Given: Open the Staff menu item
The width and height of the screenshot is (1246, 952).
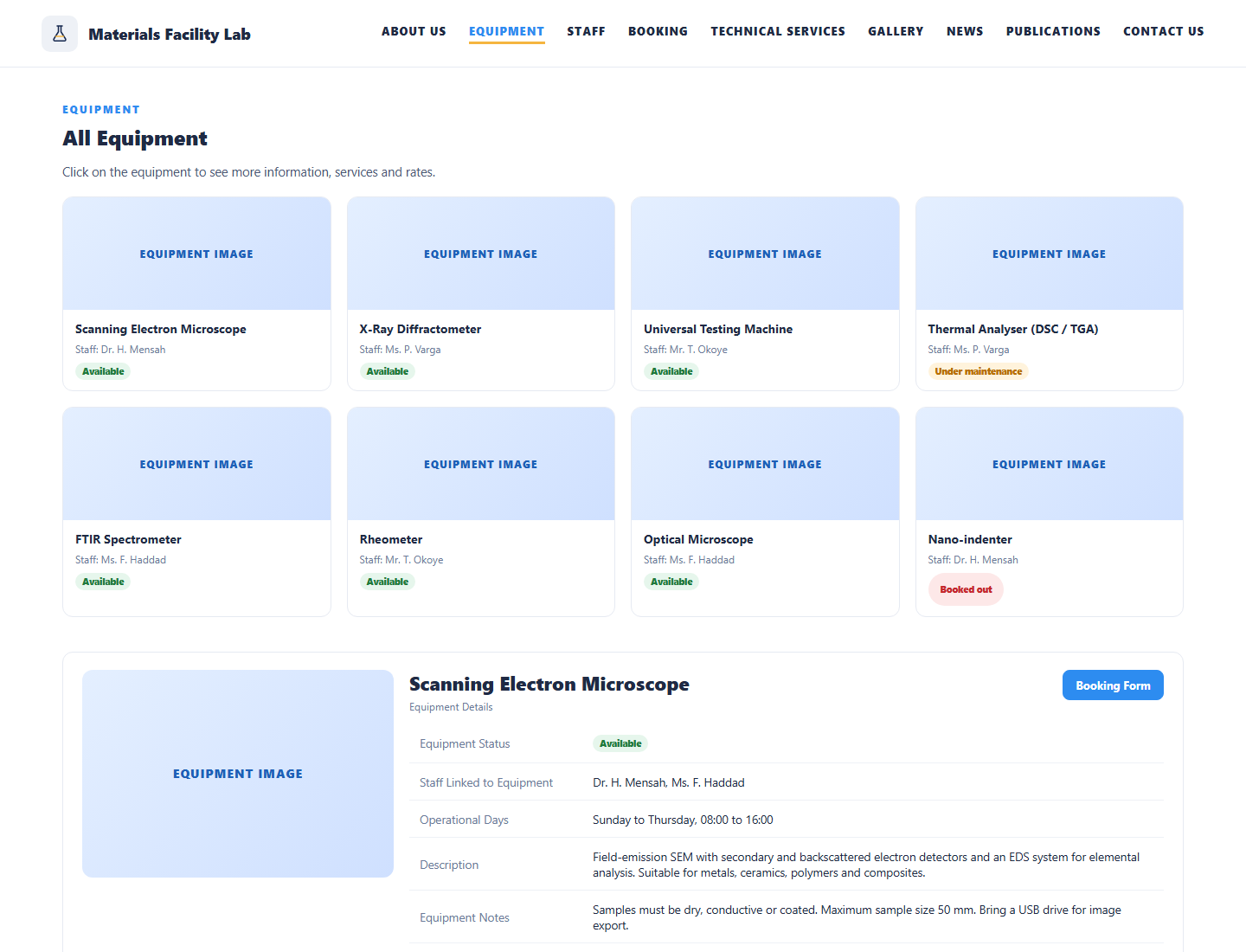Looking at the screenshot, I should pos(586,31).
